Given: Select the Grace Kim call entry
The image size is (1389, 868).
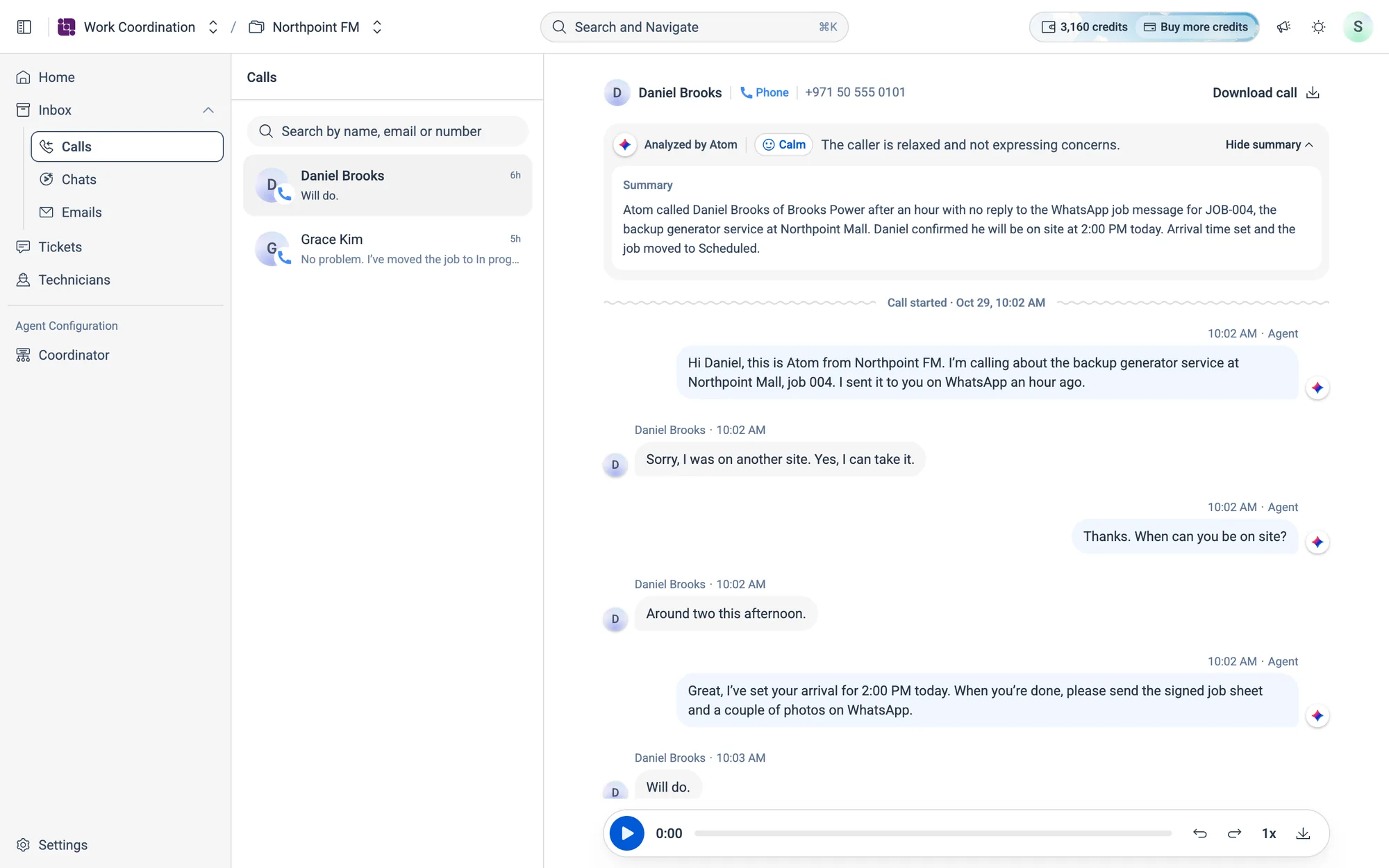Looking at the screenshot, I should [x=388, y=249].
